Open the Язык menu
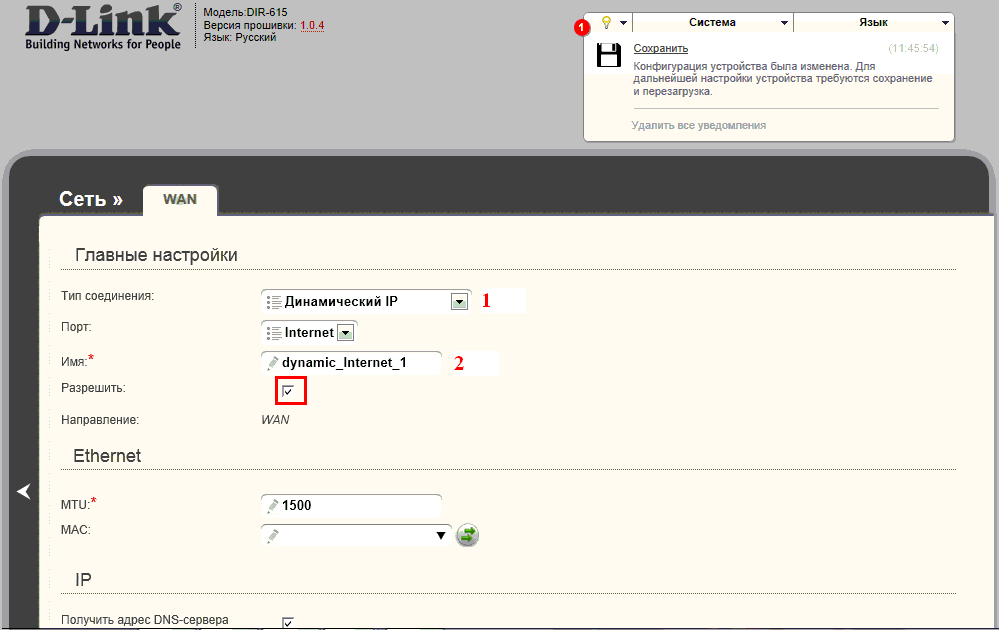Image resolution: width=999 pixels, height=630 pixels. [873, 22]
